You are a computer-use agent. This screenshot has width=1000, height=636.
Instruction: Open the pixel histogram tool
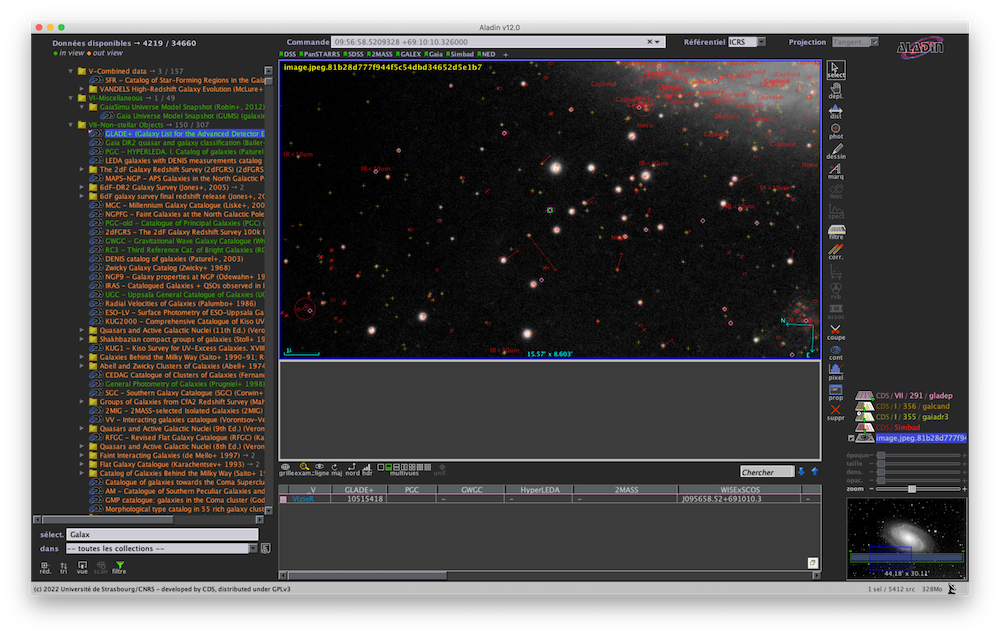pyautogui.click(x=835, y=372)
